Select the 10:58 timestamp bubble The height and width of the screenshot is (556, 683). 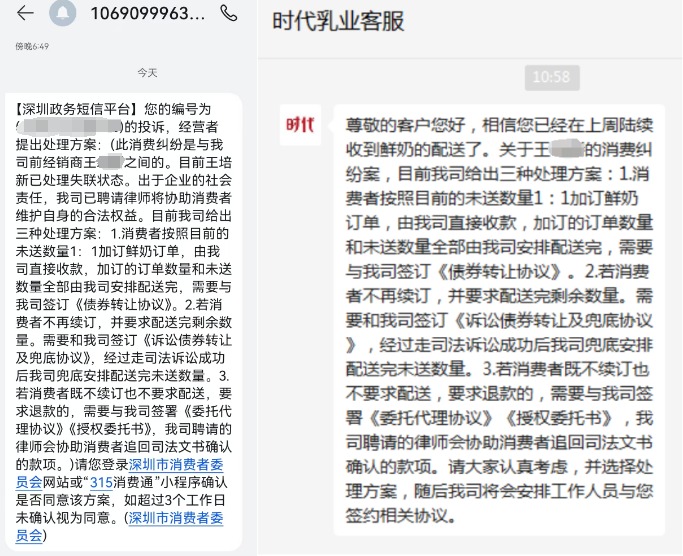[x=552, y=78]
